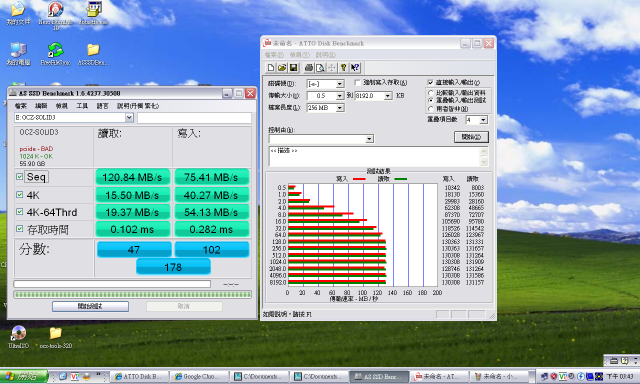Image resolution: width=640 pixels, height=384 pixels.
Task: Click the Windows Start button
Action: coord(23,376)
